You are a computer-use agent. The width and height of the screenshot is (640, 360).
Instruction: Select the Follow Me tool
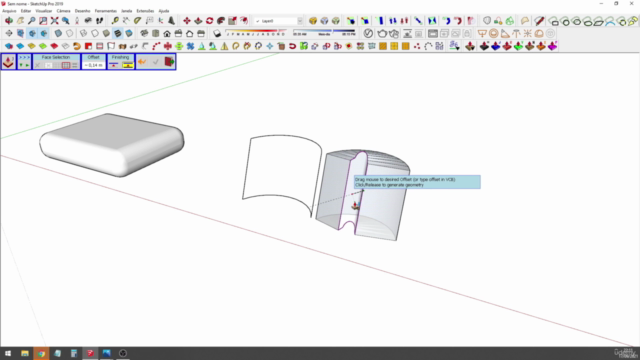(221, 20)
